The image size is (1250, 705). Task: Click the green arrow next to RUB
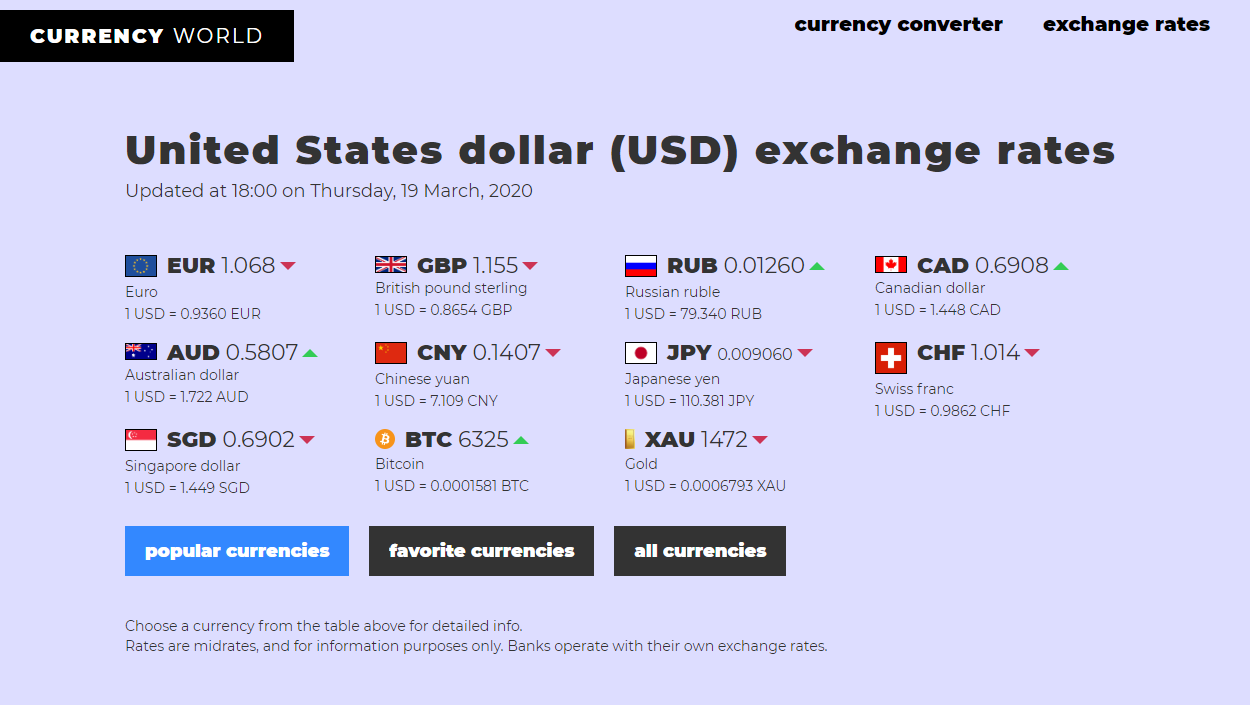point(816,264)
